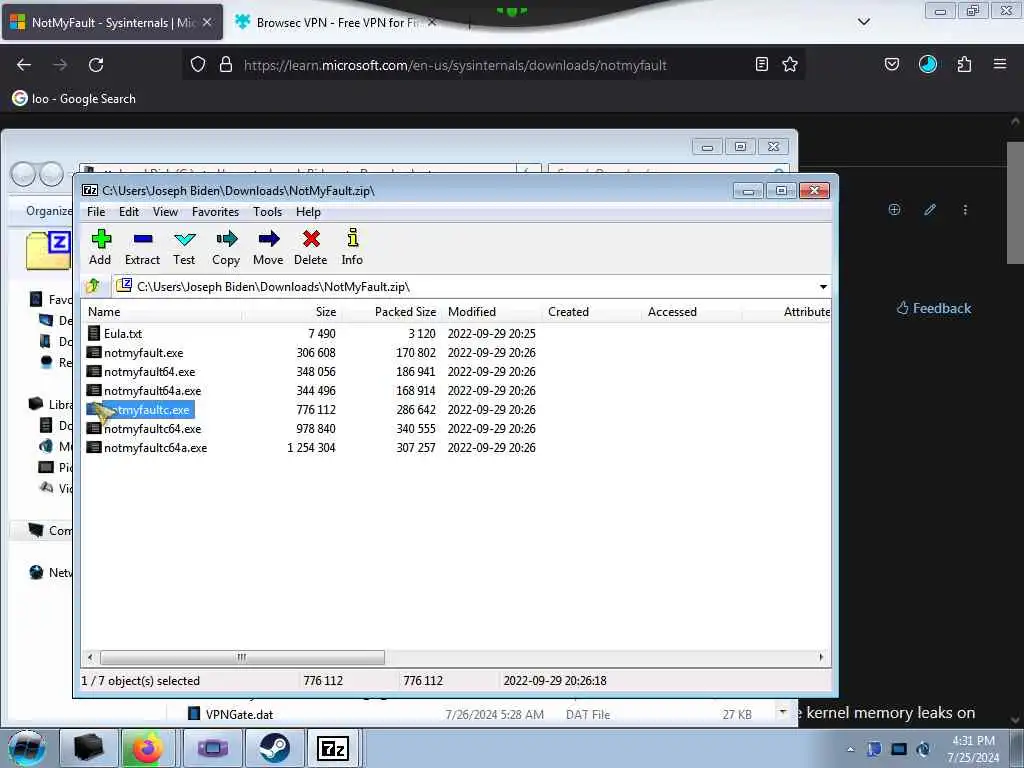Open the View menu
The height and width of the screenshot is (768, 1024).
tap(165, 212)
